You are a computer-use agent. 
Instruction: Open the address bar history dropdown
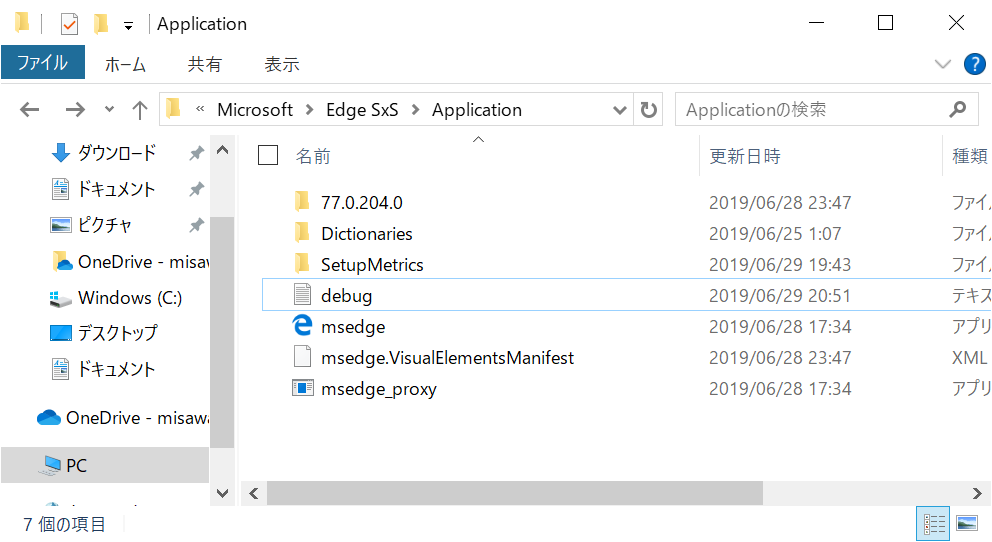(x=620, y=110)
